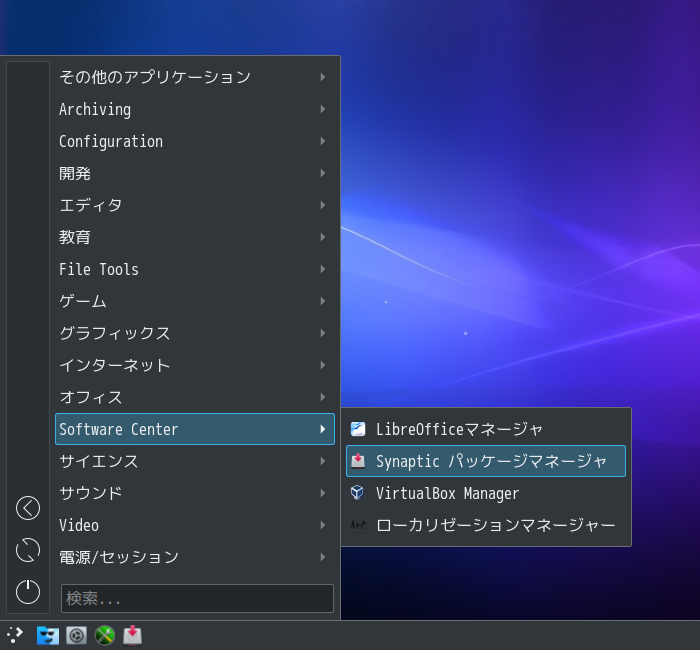This screenshot has height=650, width=700.
Task: Expand the arrow beside File Tools
Action: [x=323, y=269]
